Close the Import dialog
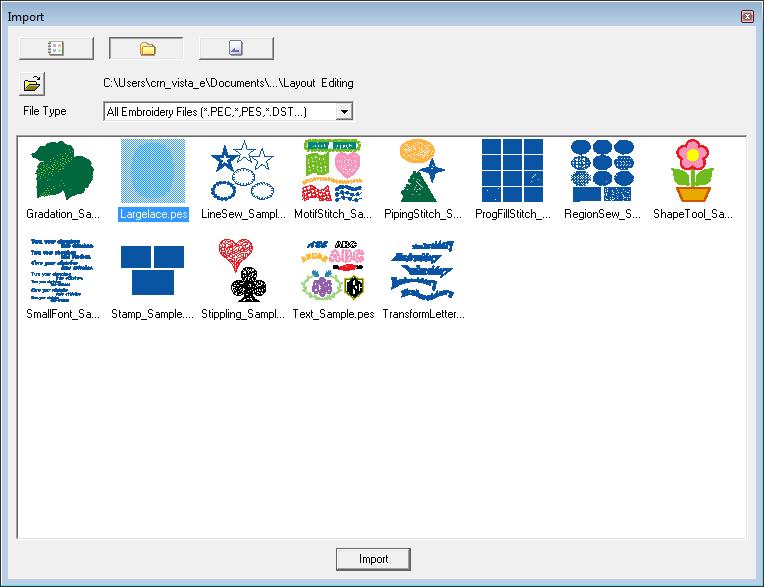The height and width of the screenshot is (587, 764). pyautogui.click(x=747, y=17)
